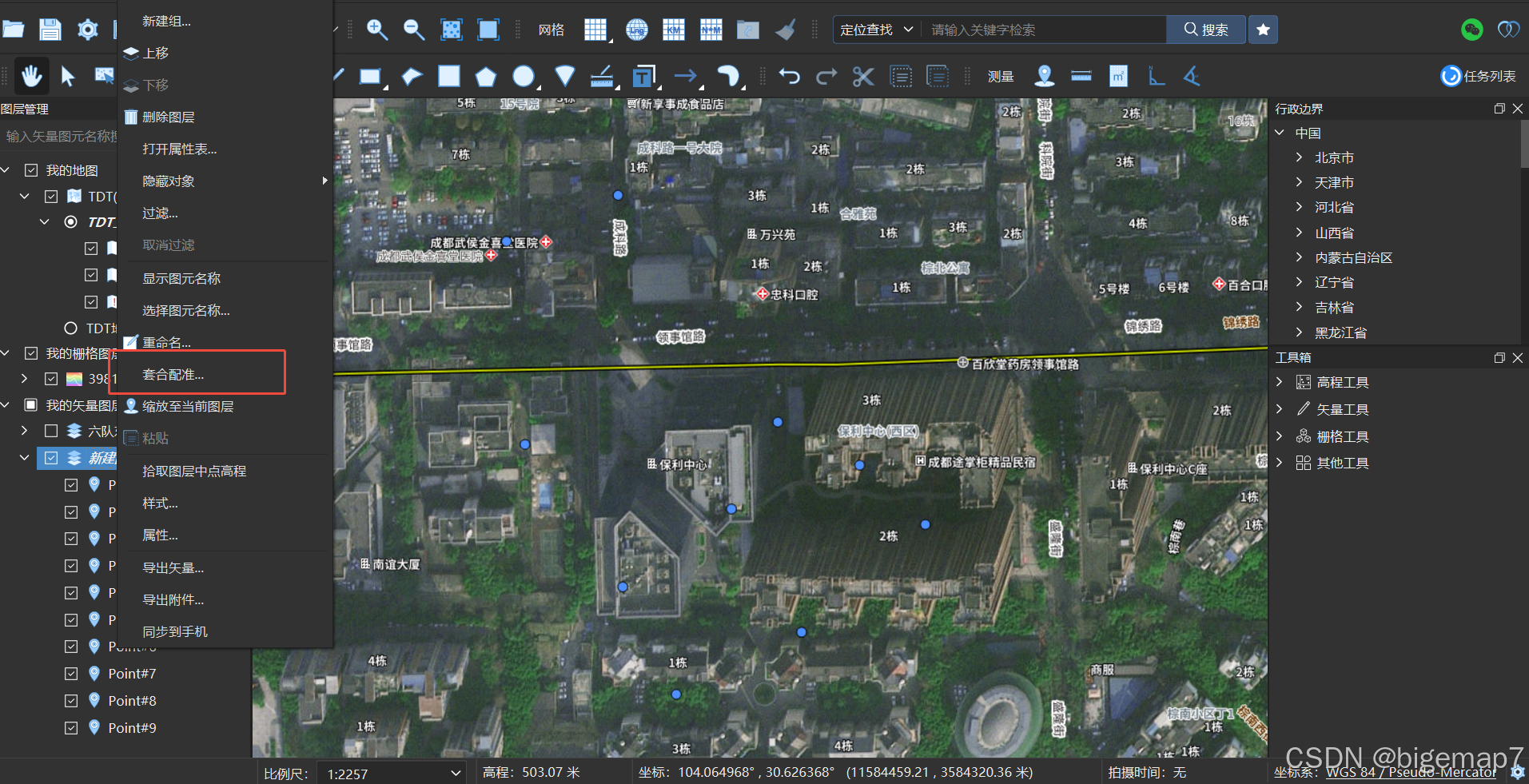The height and width of the screenshot is (784, 1529).
Task: Open a file with the folder icon
Action: click(x=13, y=30)
